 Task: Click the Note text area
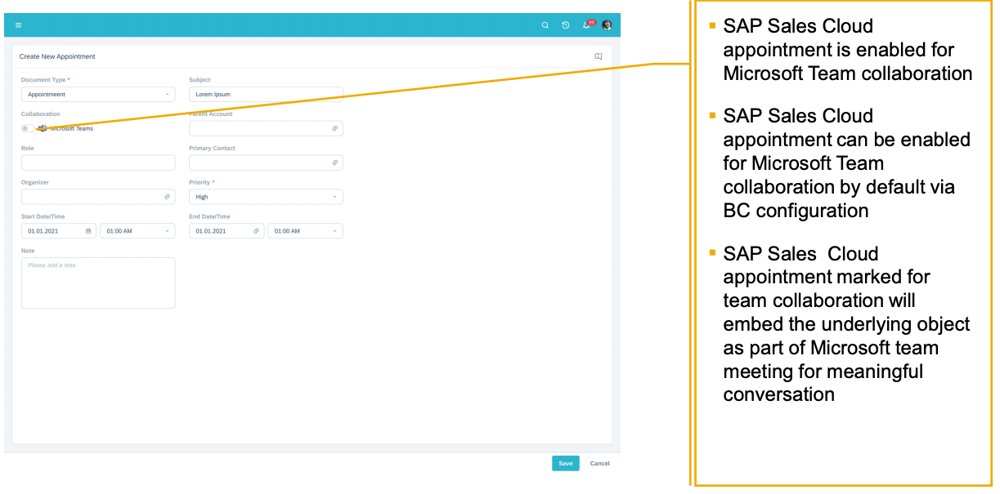click(98, 283)
